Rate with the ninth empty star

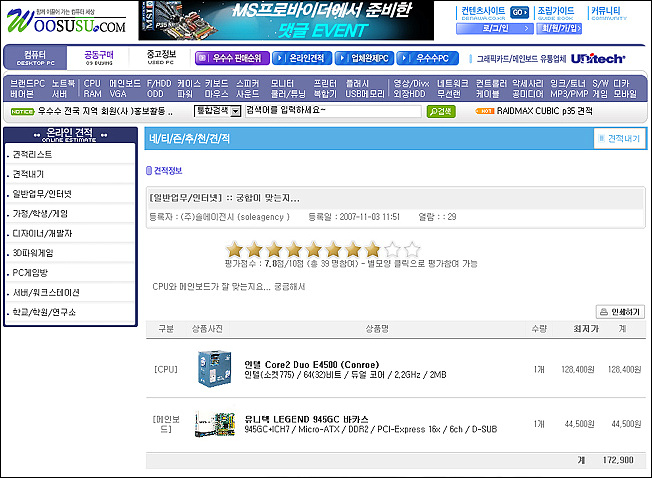coord(392,249)
